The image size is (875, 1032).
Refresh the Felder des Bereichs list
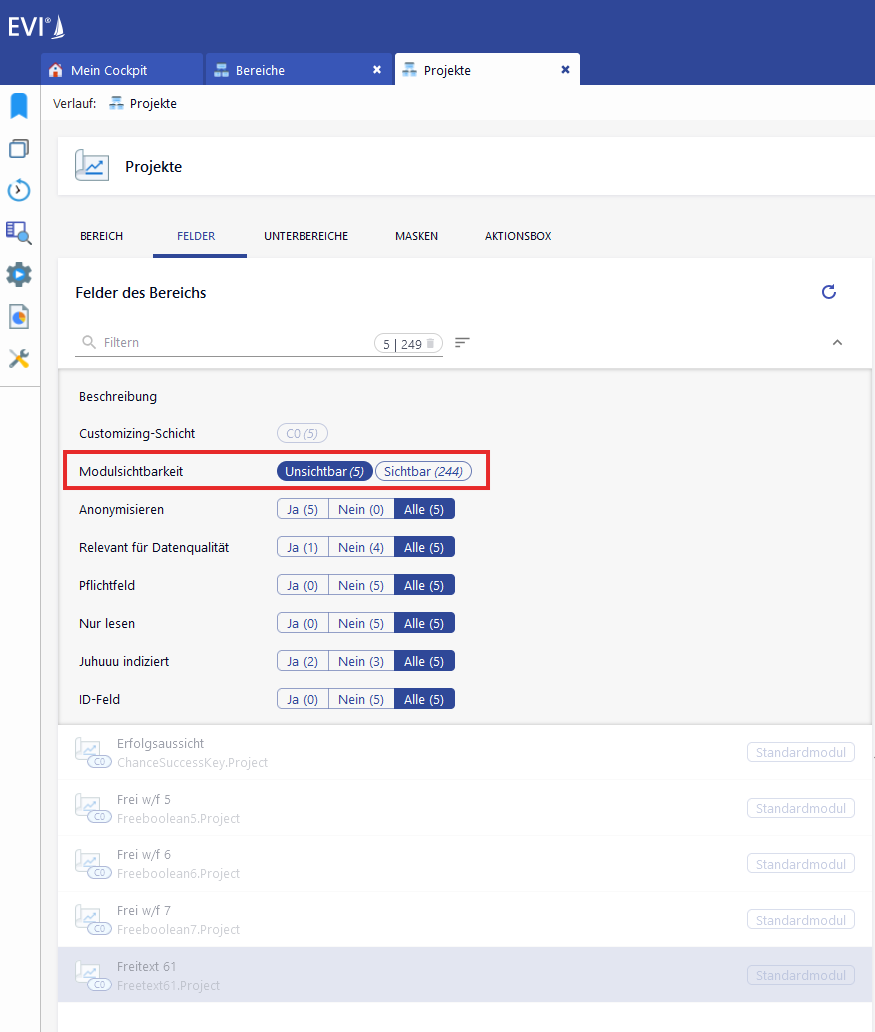828,292
